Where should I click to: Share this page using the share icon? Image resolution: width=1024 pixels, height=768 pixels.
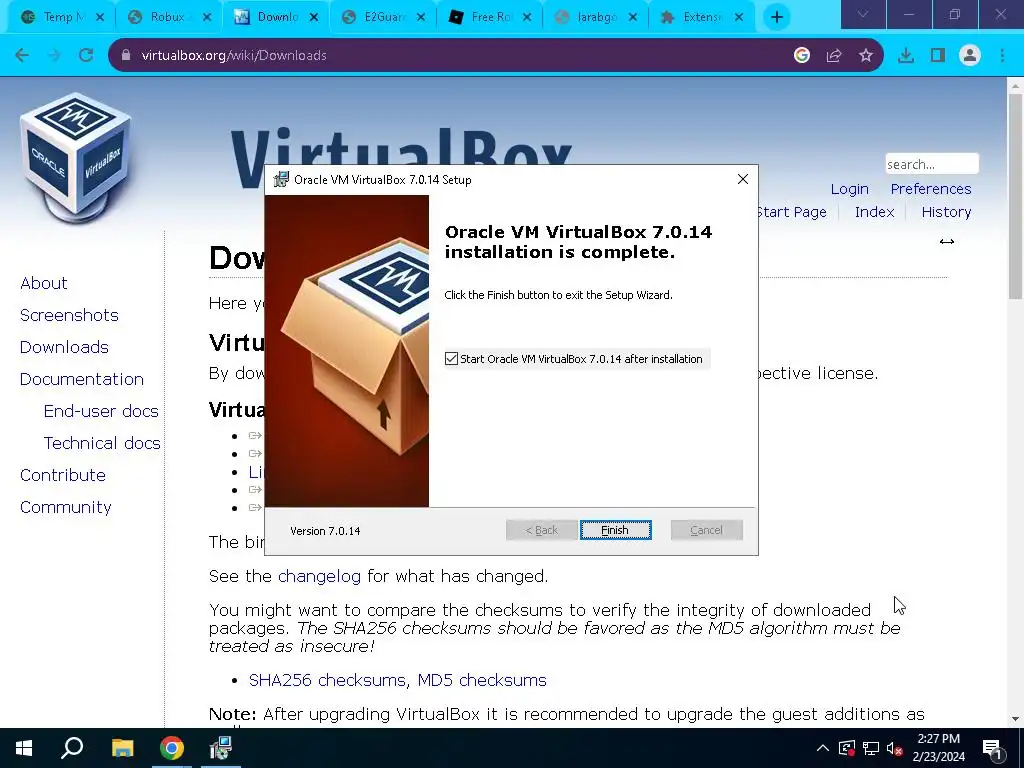point(833,56)
